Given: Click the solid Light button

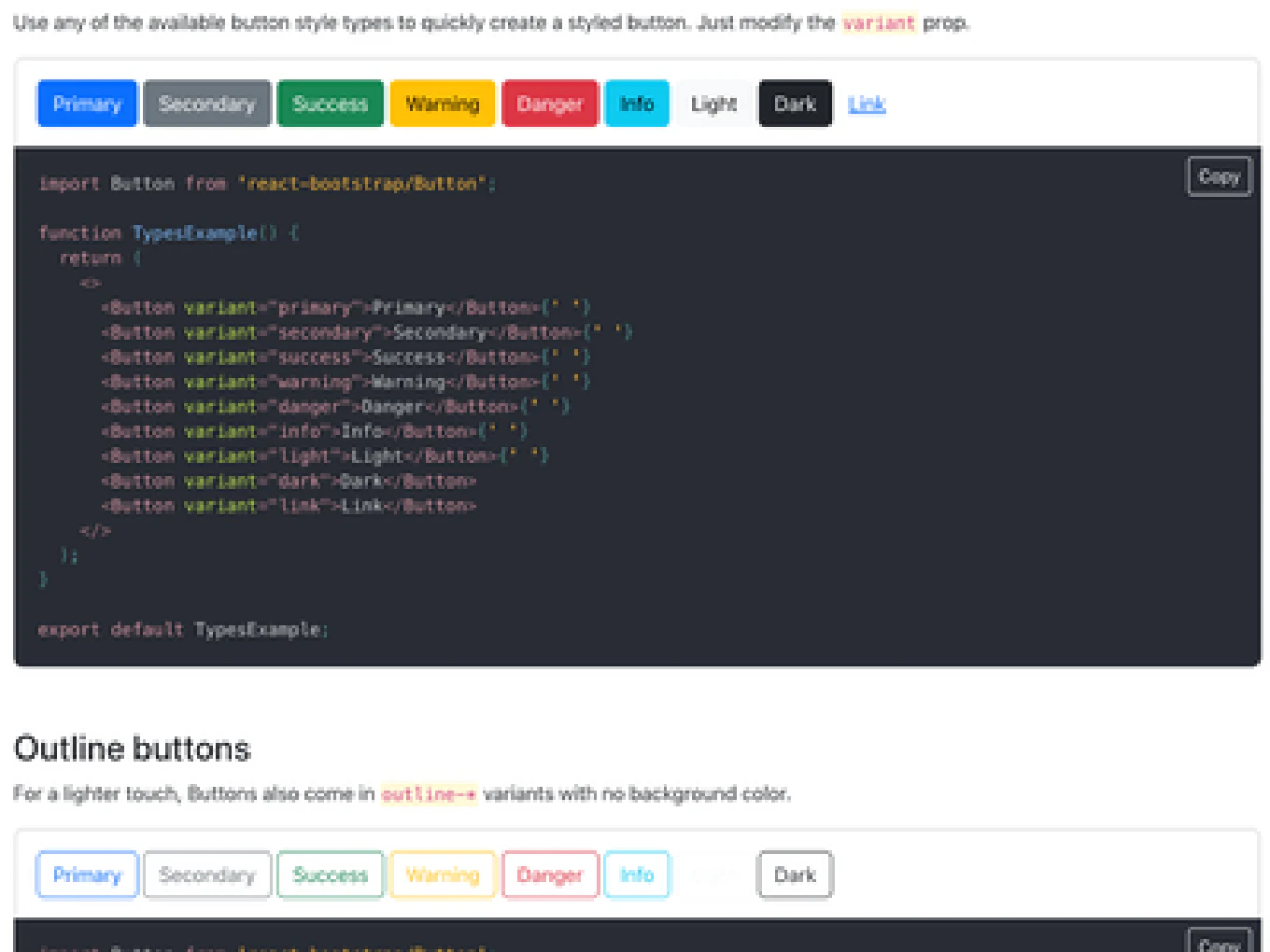Looking at the screenshot, I should point(714,104).
